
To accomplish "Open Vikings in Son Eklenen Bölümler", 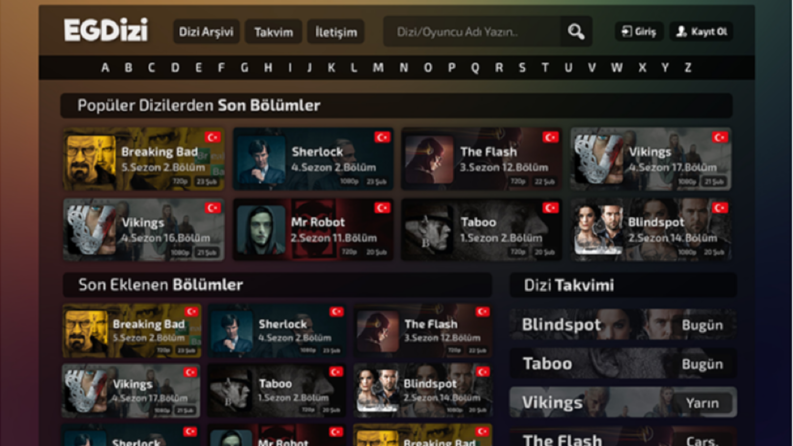I will pyautogui.click(x=131, y=391).
